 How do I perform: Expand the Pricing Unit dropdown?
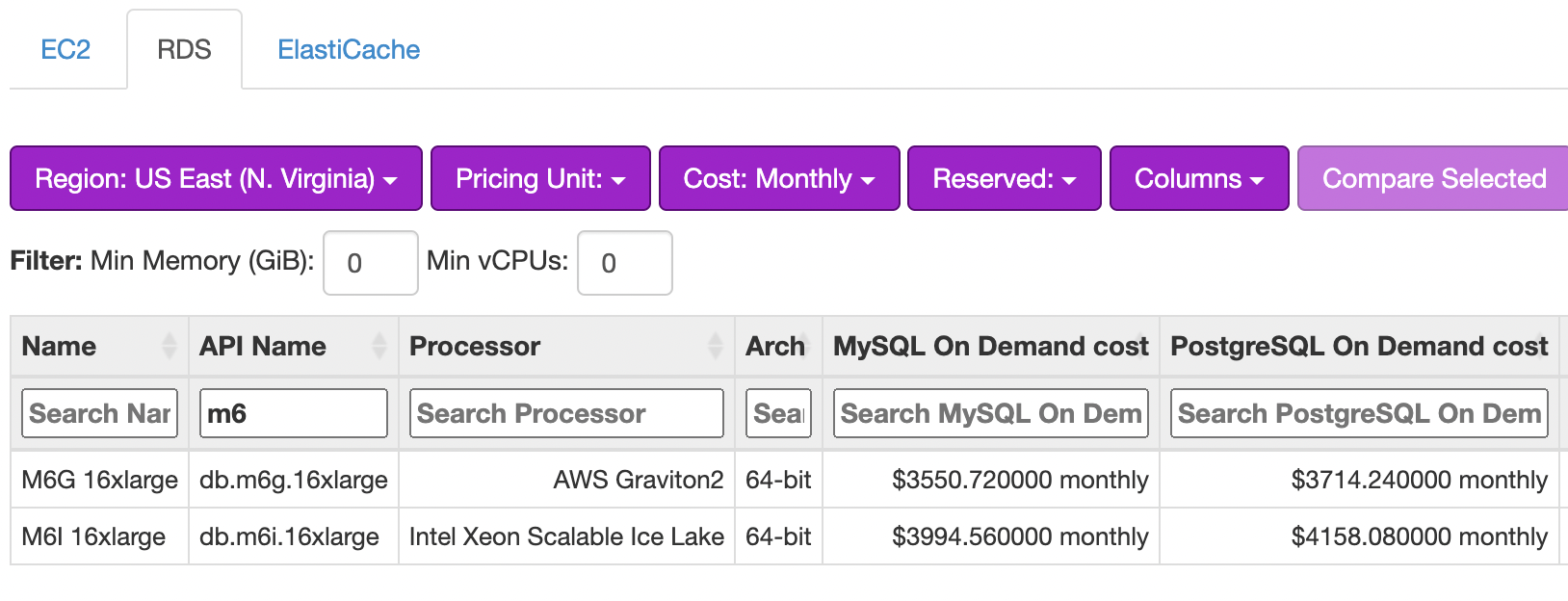pos(540,178)
